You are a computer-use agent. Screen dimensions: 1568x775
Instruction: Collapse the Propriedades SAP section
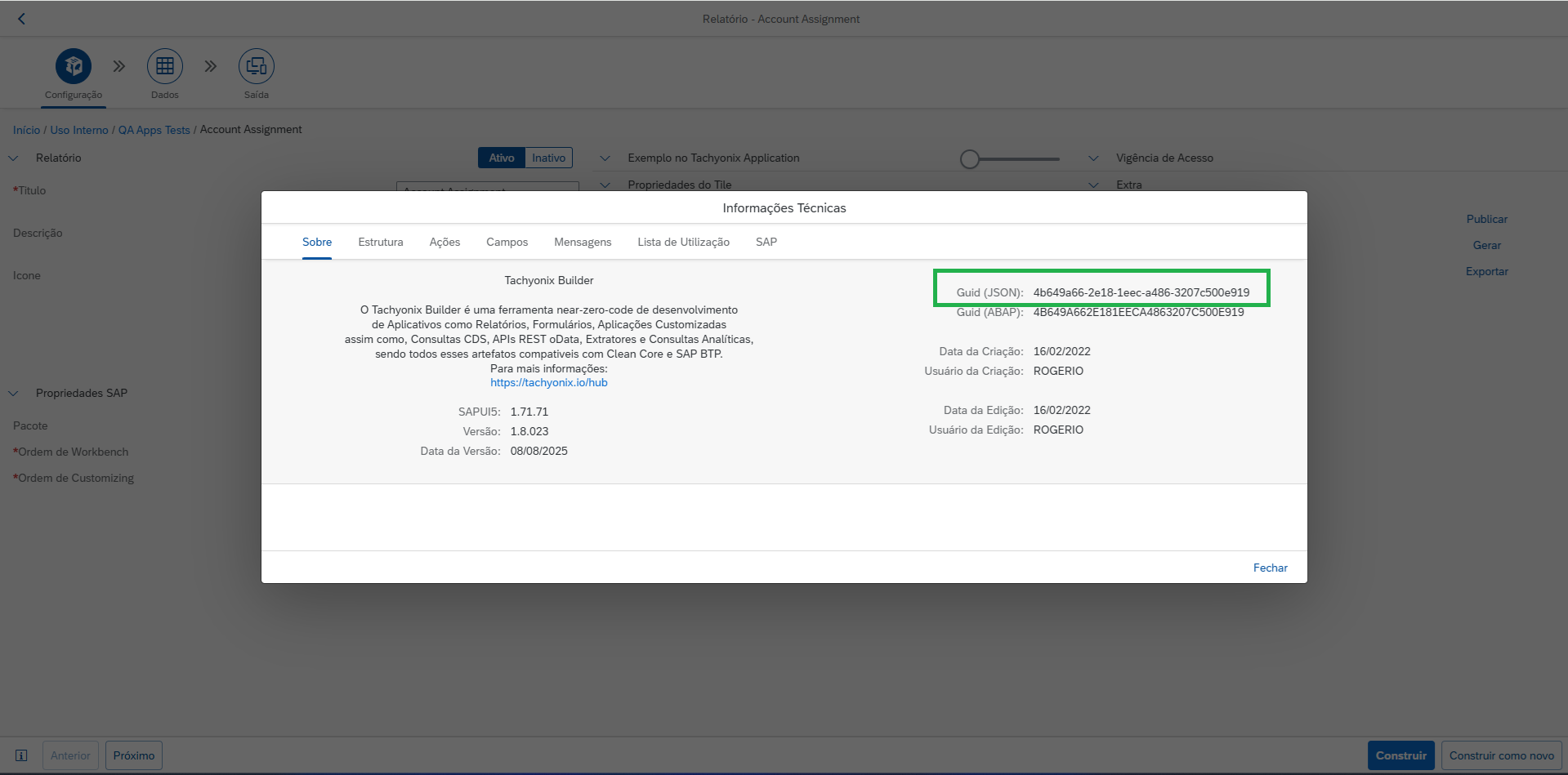coord(13,393)
